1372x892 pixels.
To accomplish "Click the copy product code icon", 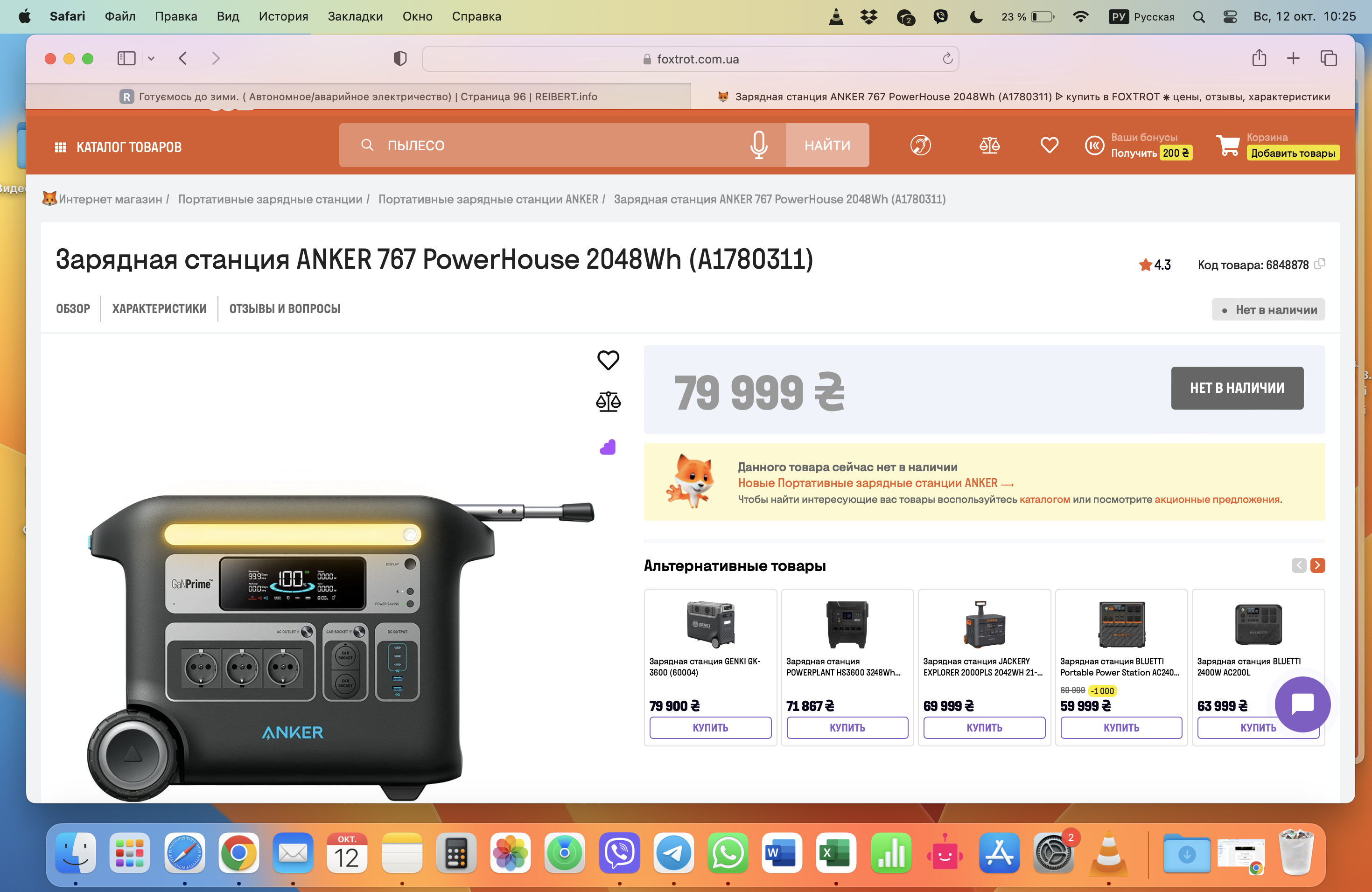I will (1320, 264).
